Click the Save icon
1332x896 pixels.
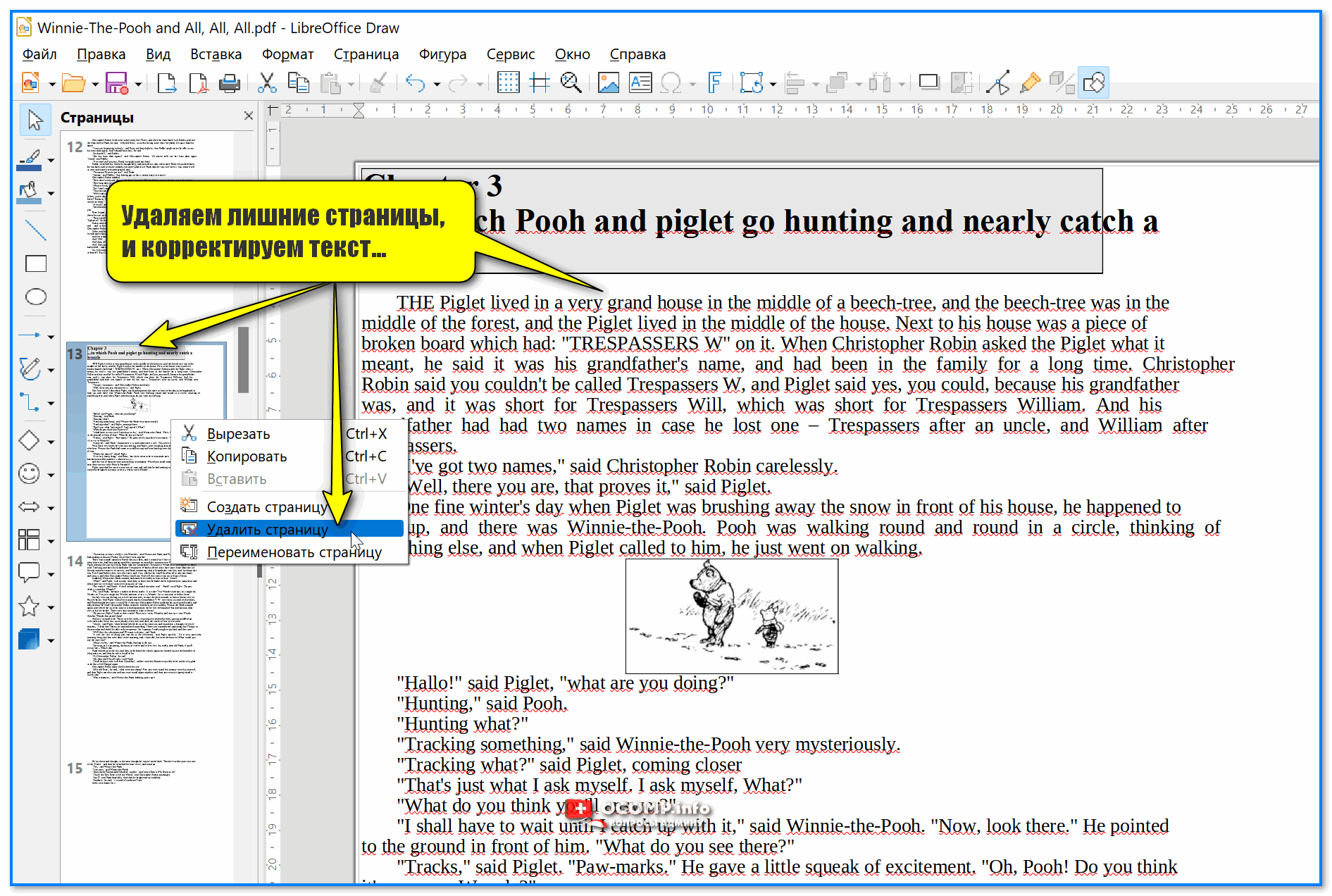click(x=116, y=83)
